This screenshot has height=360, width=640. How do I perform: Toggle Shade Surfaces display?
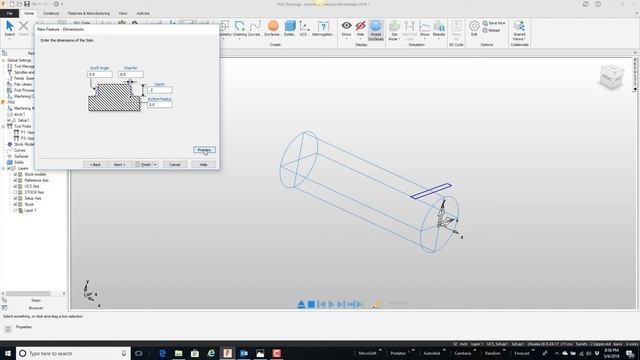376,30
